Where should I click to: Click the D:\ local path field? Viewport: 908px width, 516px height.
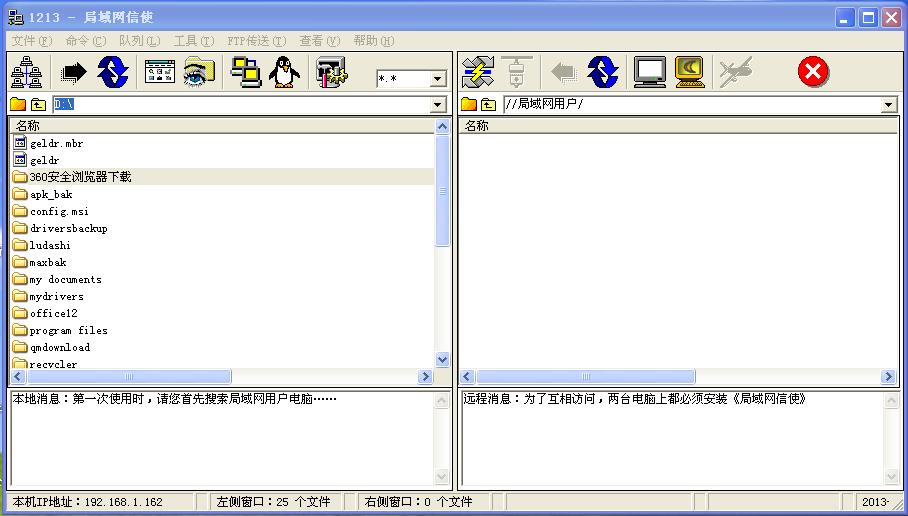pyautogui.click(x=242, y=105)
